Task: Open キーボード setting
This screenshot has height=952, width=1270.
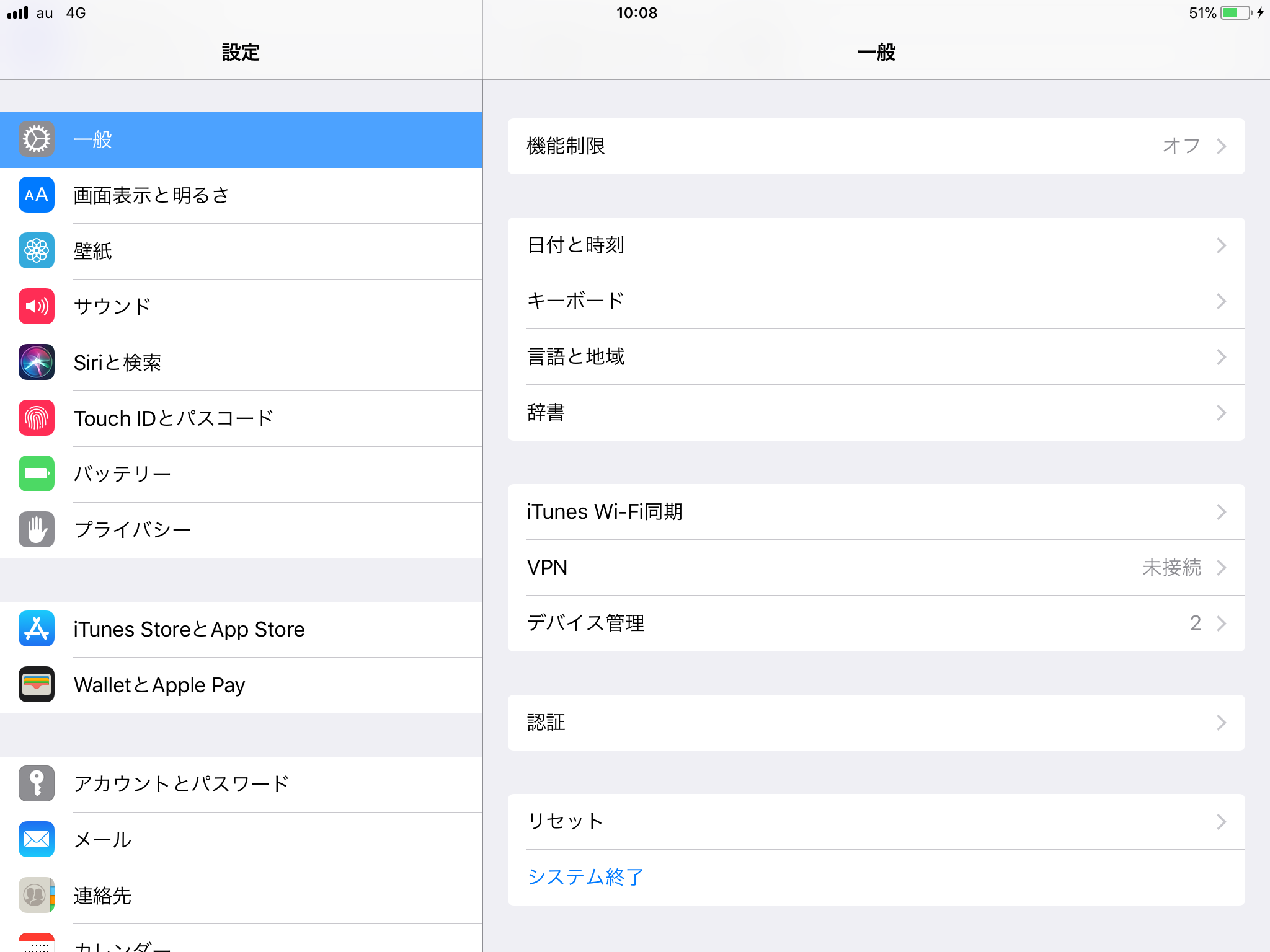Action: pyautogui.click(x=876, y=301)
